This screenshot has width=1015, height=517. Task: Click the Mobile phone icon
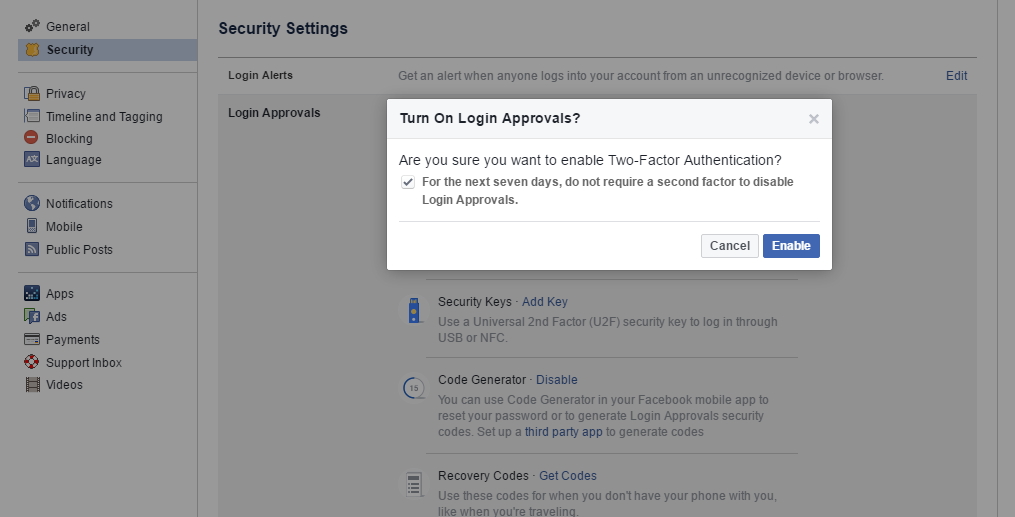(x=32, y=227)
